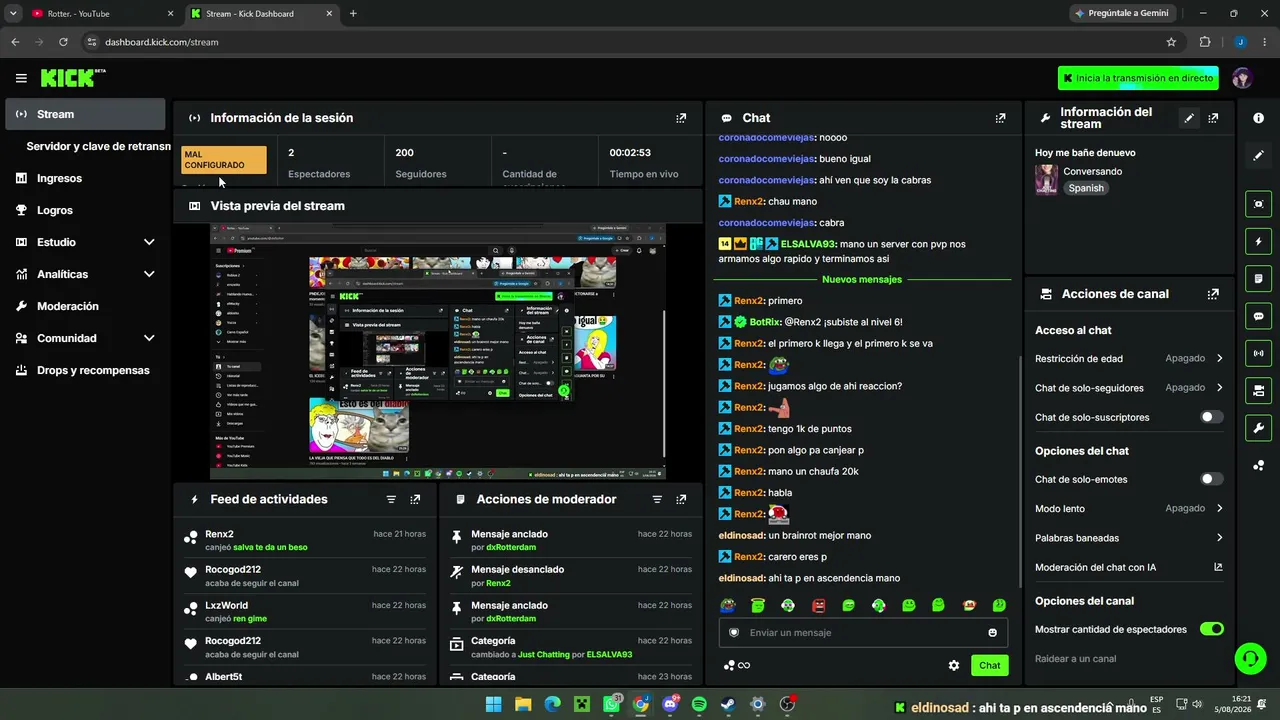The width and height of the screenshot is (1280, 720).
Task: Open Moderación del chat con IA link
Action: (x=1129, y=567)
